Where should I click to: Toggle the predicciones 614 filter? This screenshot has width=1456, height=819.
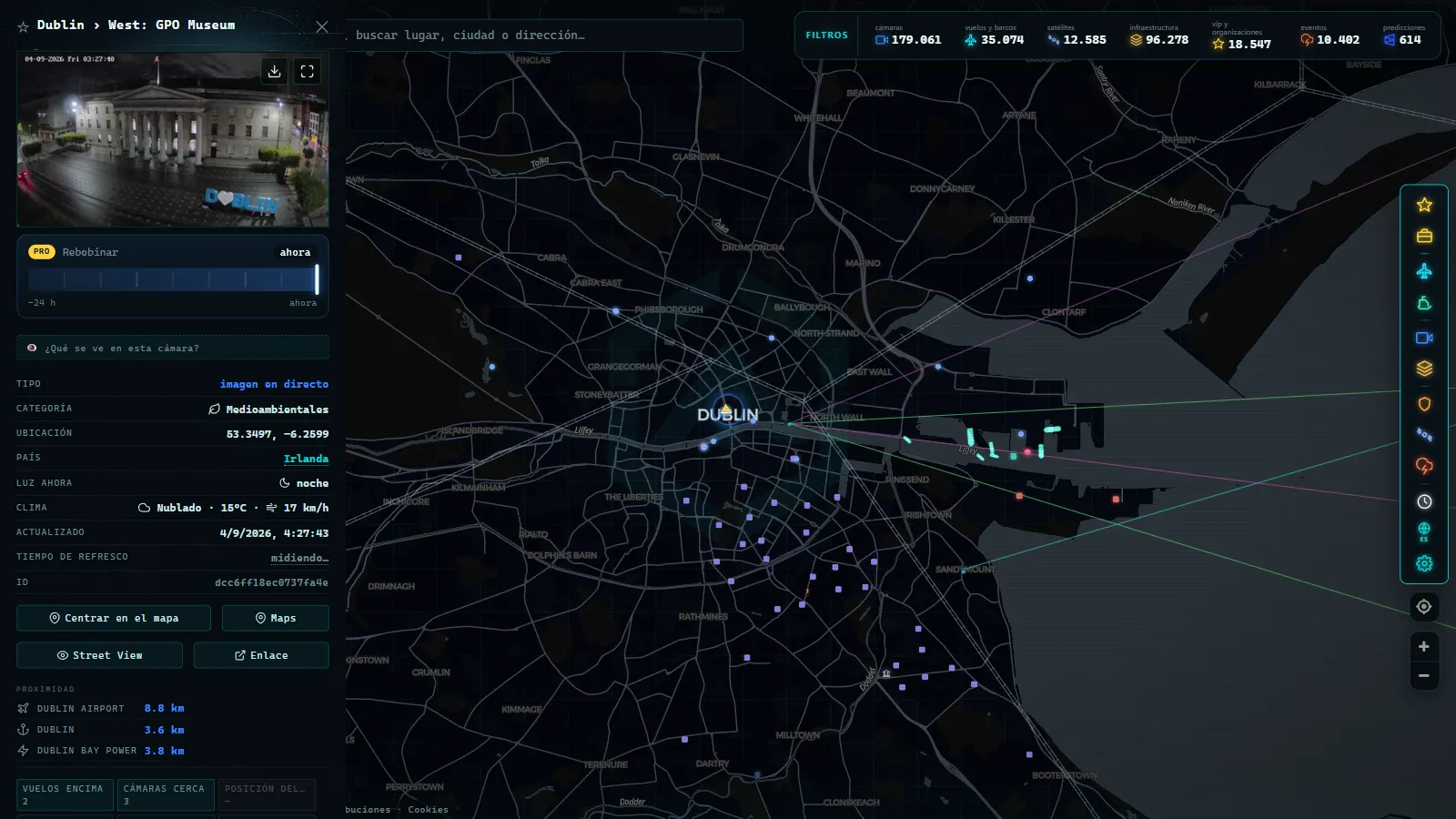(1404, 35)
